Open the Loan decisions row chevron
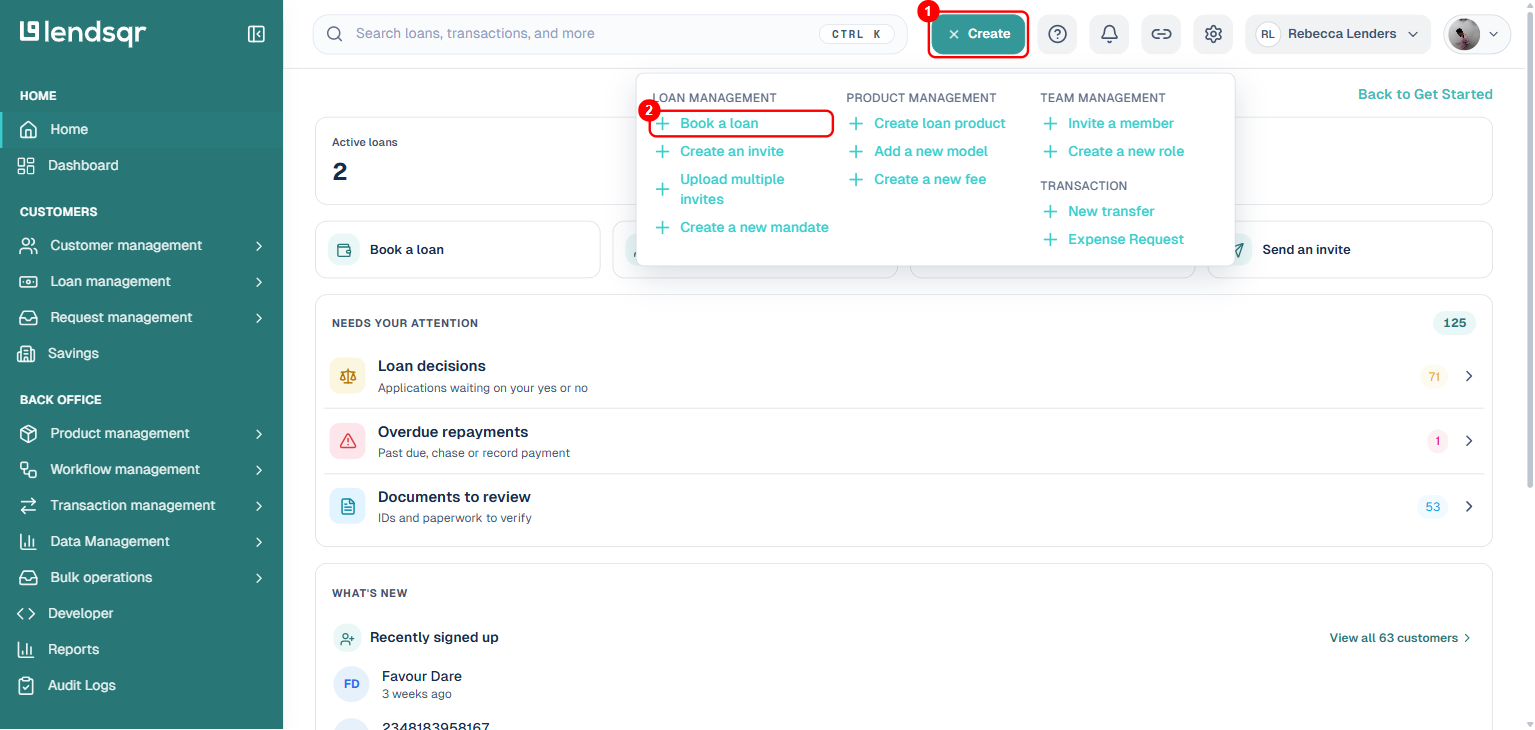 1469,376
